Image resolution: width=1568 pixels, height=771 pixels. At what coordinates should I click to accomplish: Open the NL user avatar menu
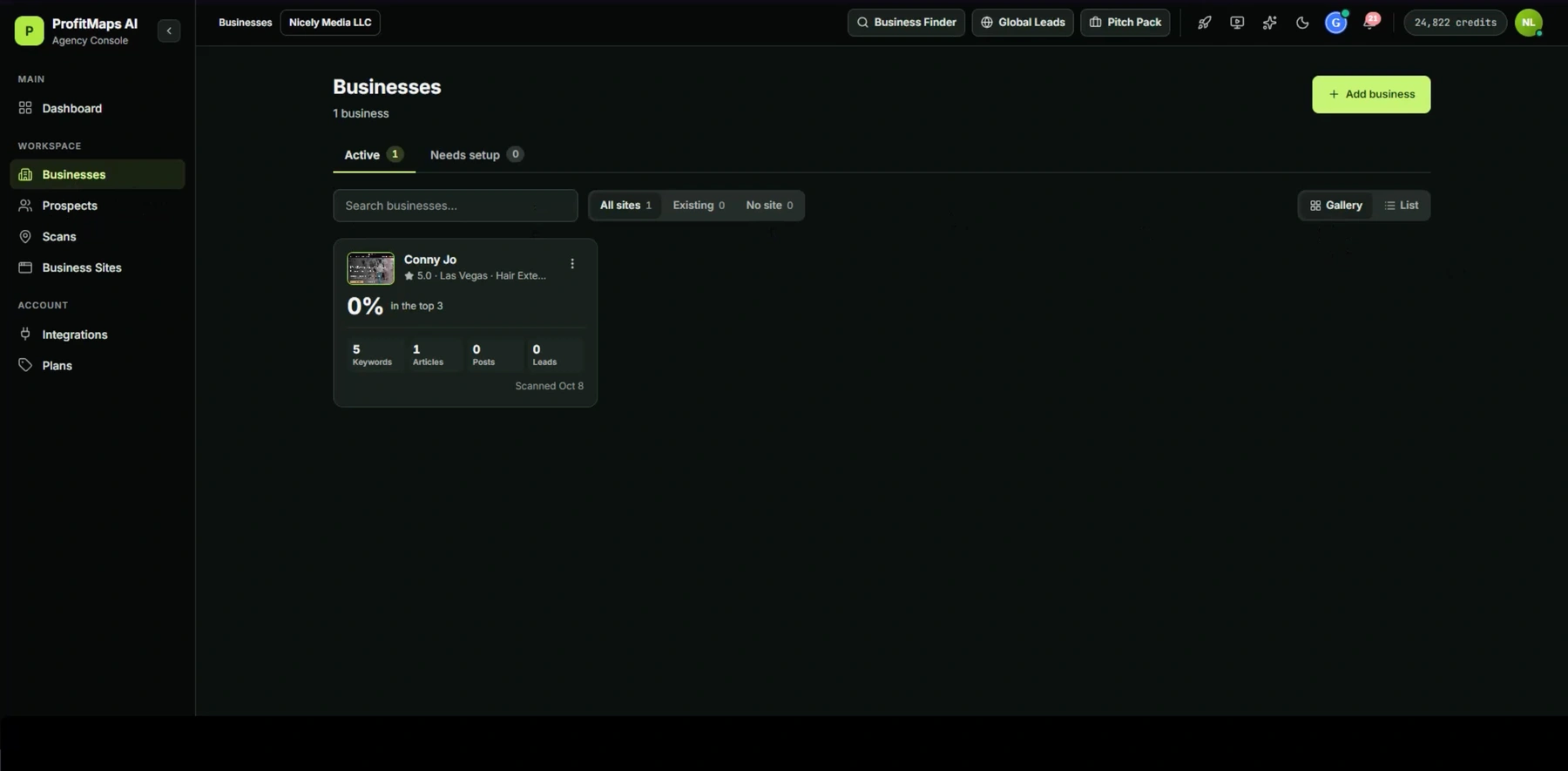pyautogui.click(x=1529, y=23)
